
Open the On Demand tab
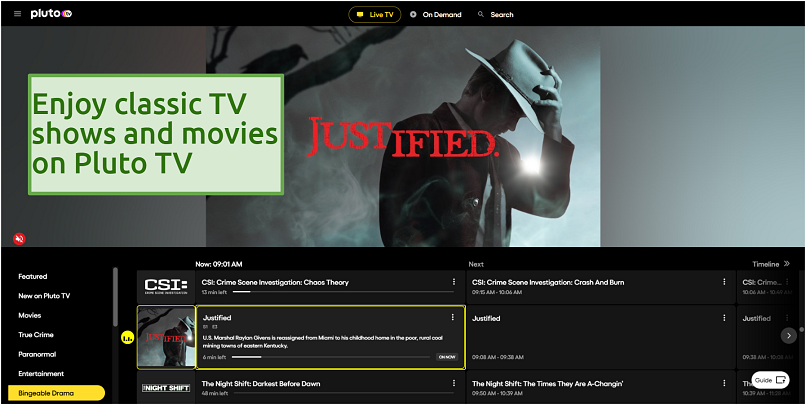[x=436, y=14]
